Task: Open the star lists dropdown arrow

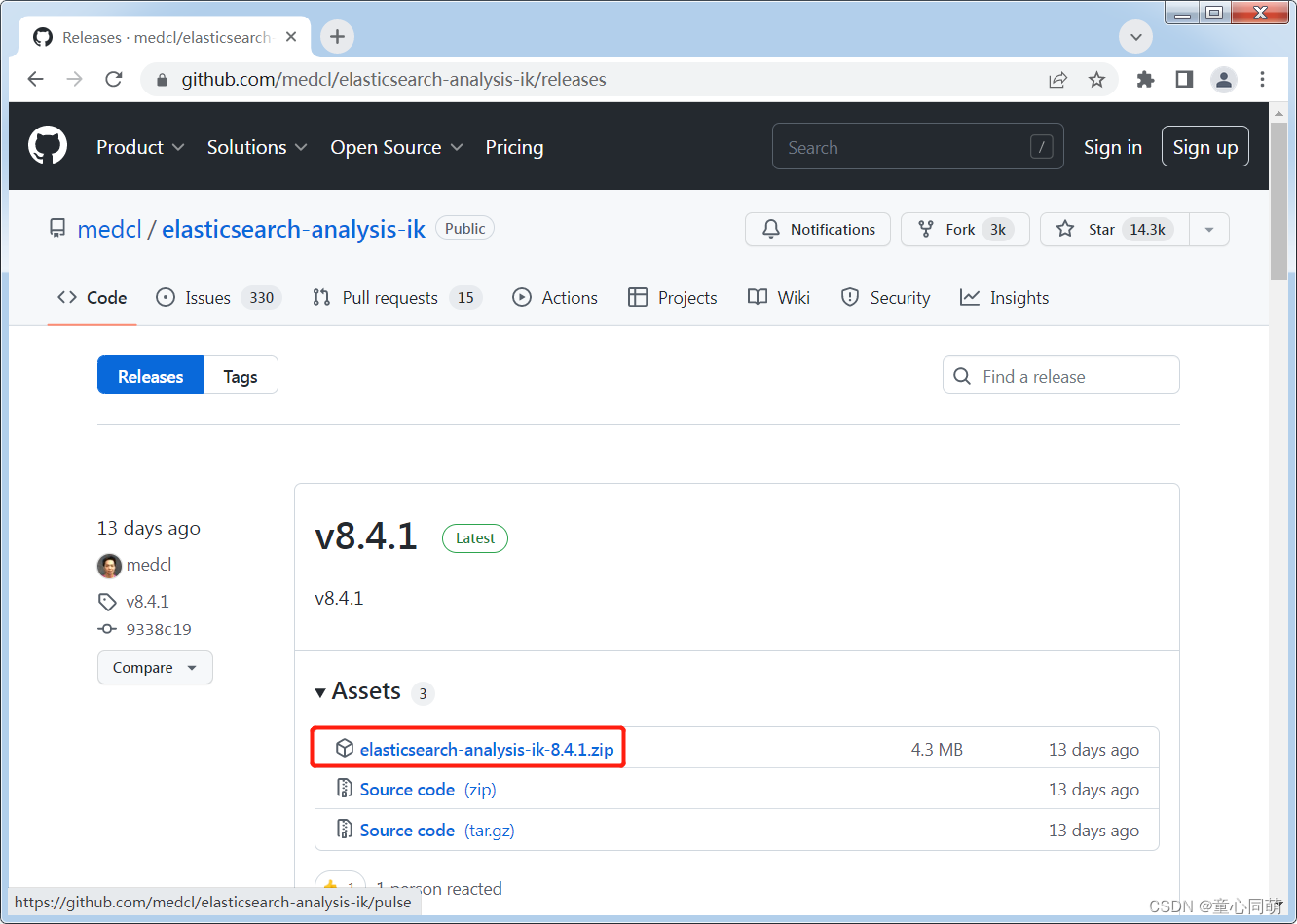Action: click(x=1209, y=230)
